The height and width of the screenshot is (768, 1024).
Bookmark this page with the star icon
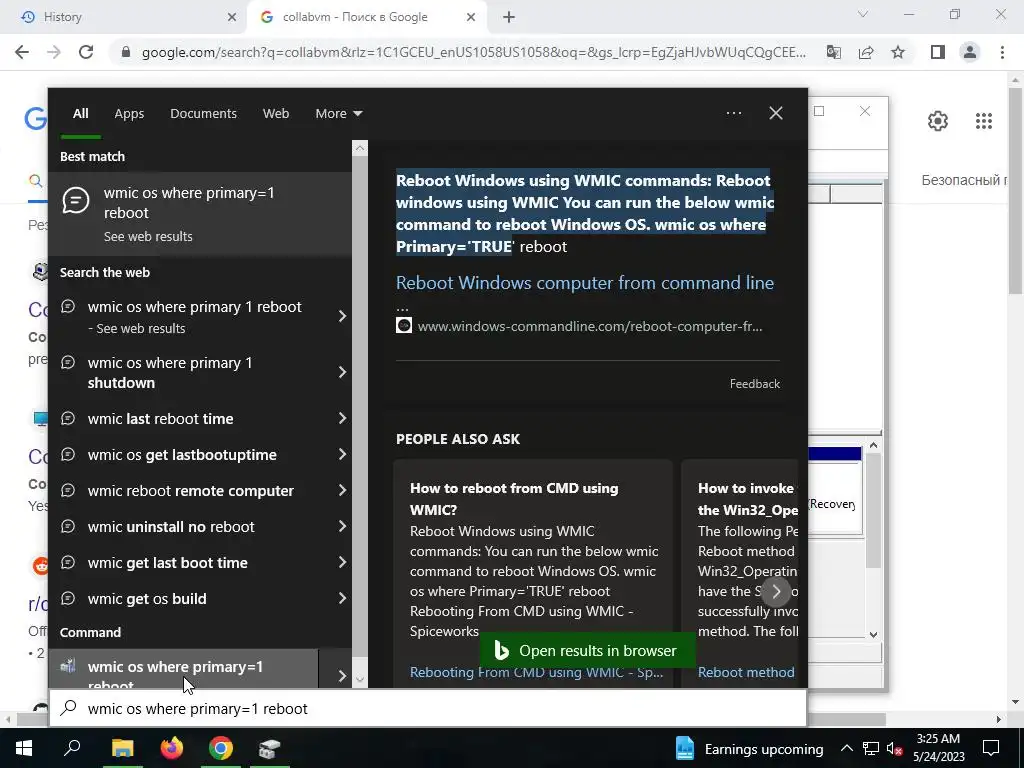(x=898, y=52)
